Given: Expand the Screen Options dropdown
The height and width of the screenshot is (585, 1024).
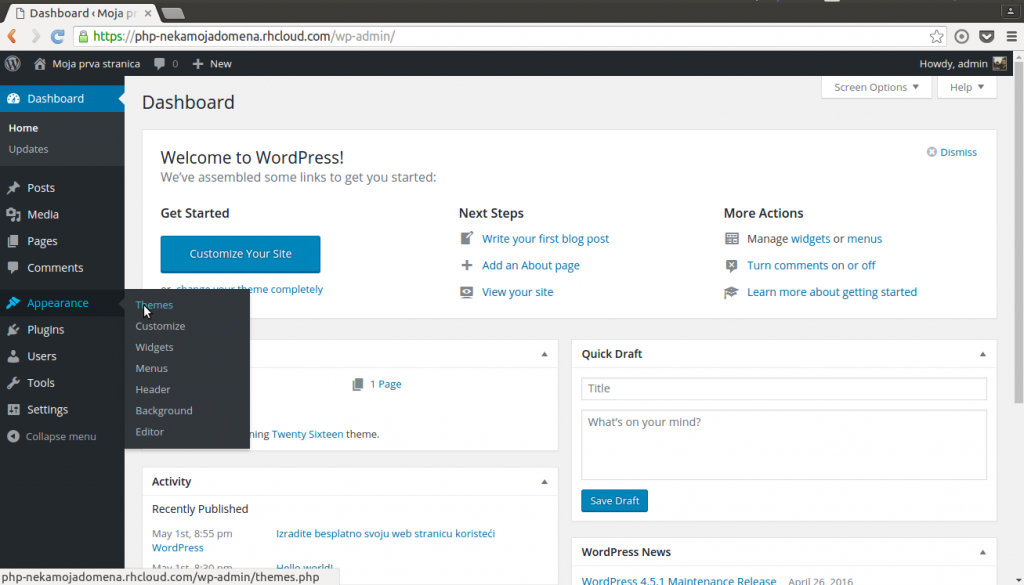Looking at the screenshot, I should pos(876,87).
